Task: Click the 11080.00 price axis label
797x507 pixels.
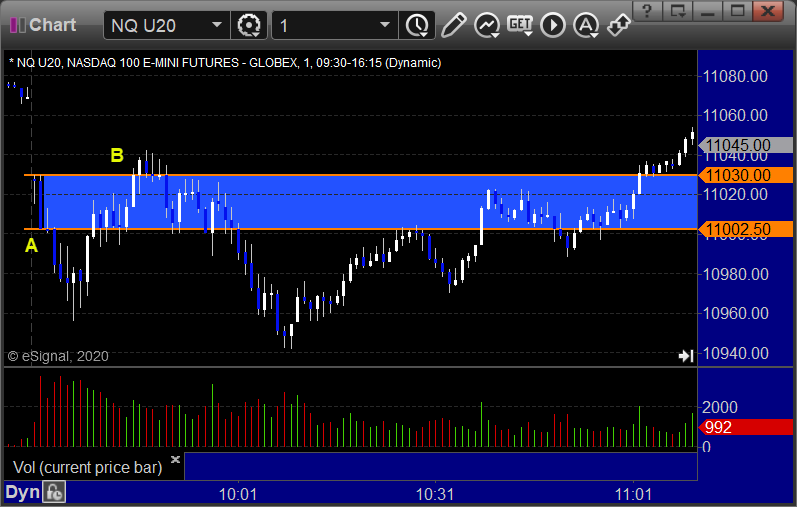Action: pyautogui.click(x=735, y=76)
